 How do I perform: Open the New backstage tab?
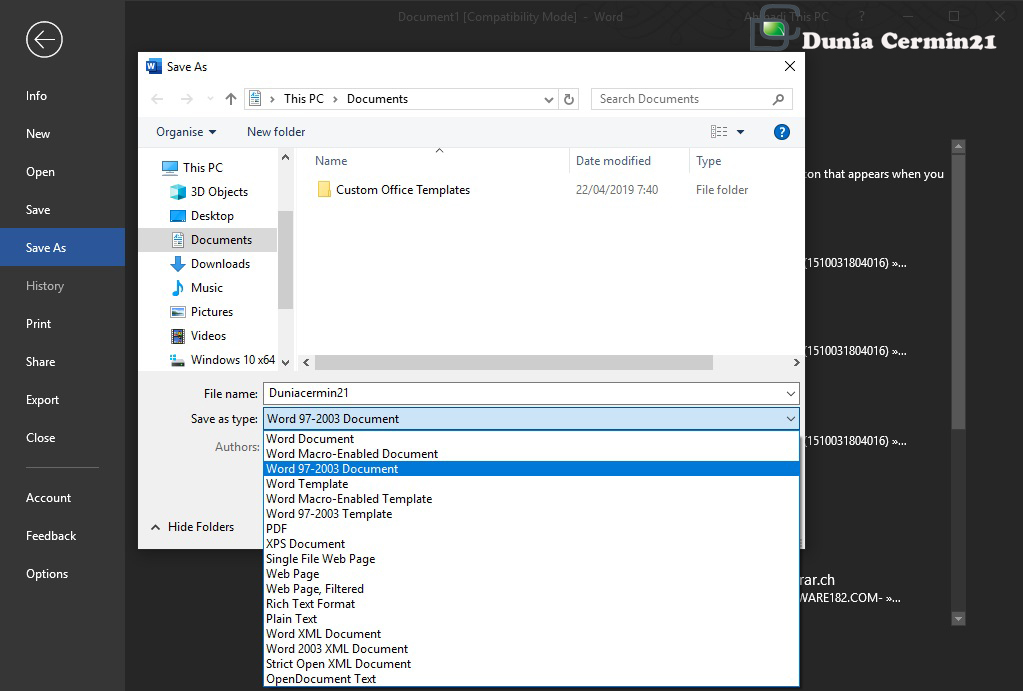tap(63, 134)
